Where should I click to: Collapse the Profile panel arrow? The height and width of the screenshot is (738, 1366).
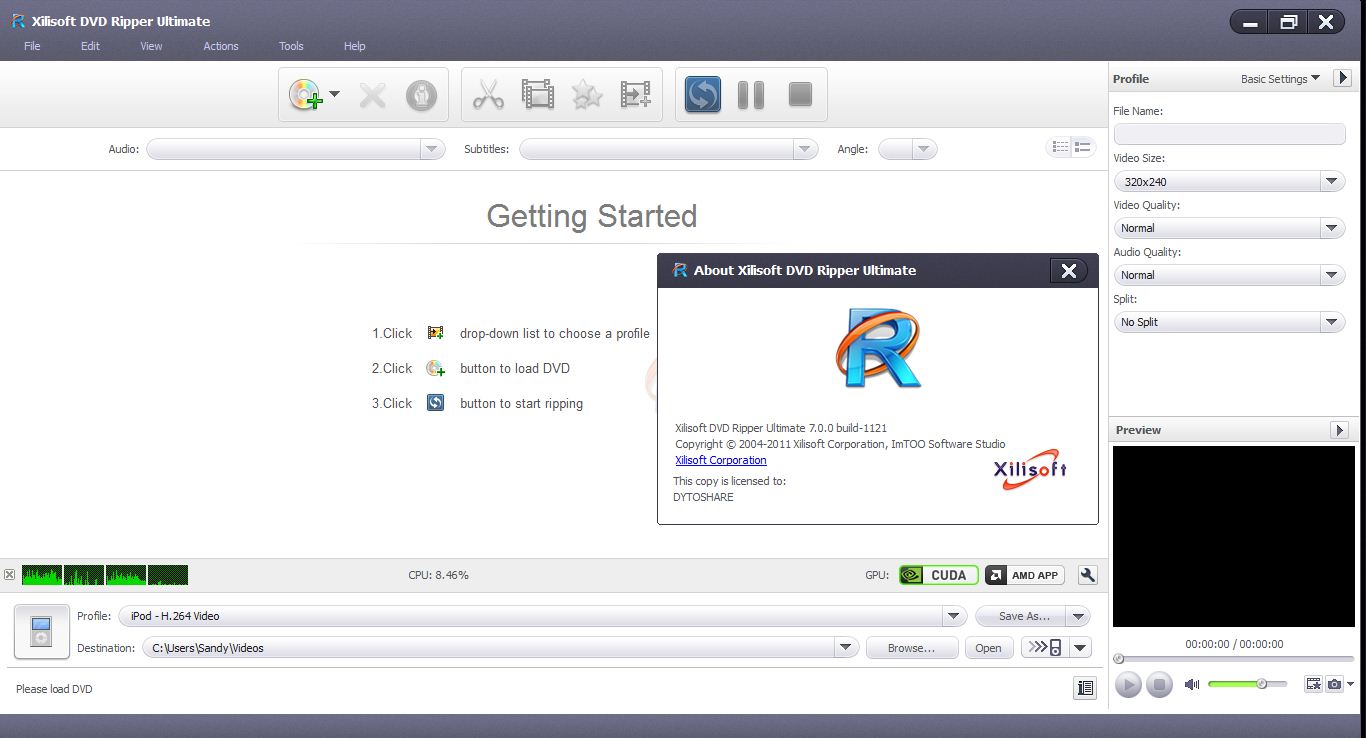point(1342,78)
